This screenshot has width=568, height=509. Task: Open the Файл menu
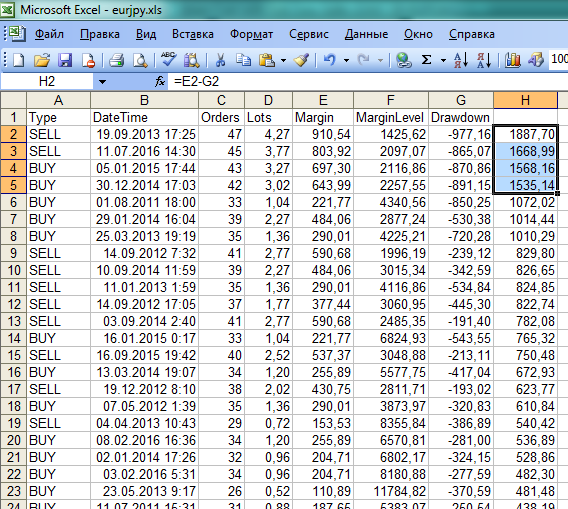[49, 34]
